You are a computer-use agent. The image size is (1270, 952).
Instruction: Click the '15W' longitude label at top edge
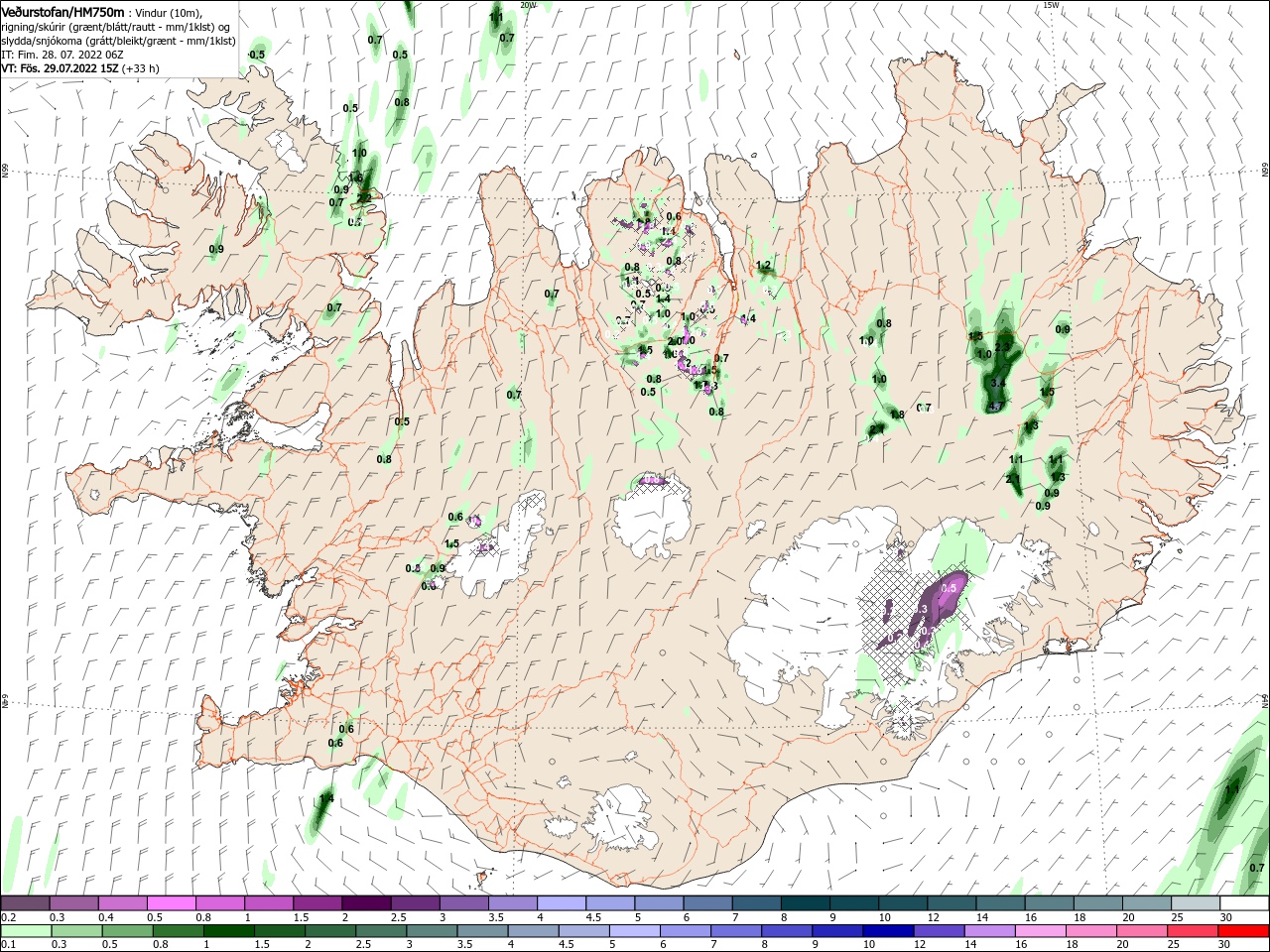coord(1051,5)
